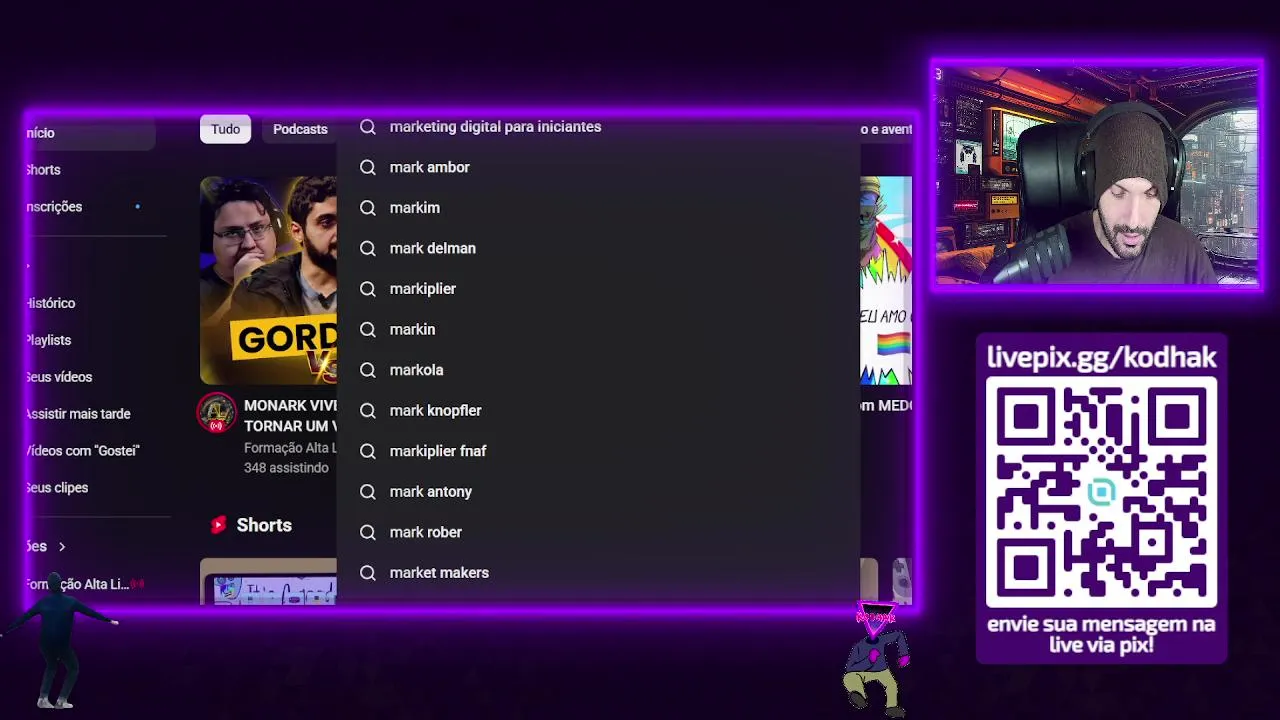Click live indicator next to Formação Alta Li...

[x=137, y=584]
